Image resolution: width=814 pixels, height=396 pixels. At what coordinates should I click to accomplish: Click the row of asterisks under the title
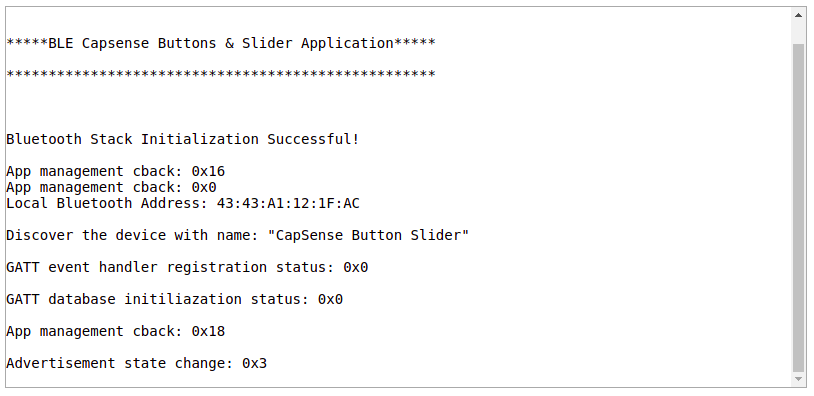221,75
